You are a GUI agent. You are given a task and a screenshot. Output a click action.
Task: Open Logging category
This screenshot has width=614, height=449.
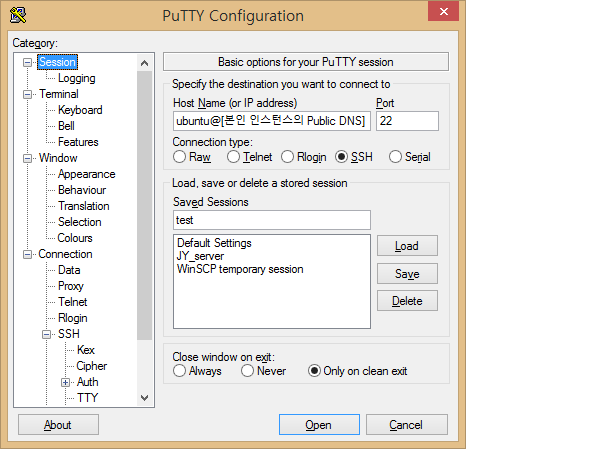(77, 78)
